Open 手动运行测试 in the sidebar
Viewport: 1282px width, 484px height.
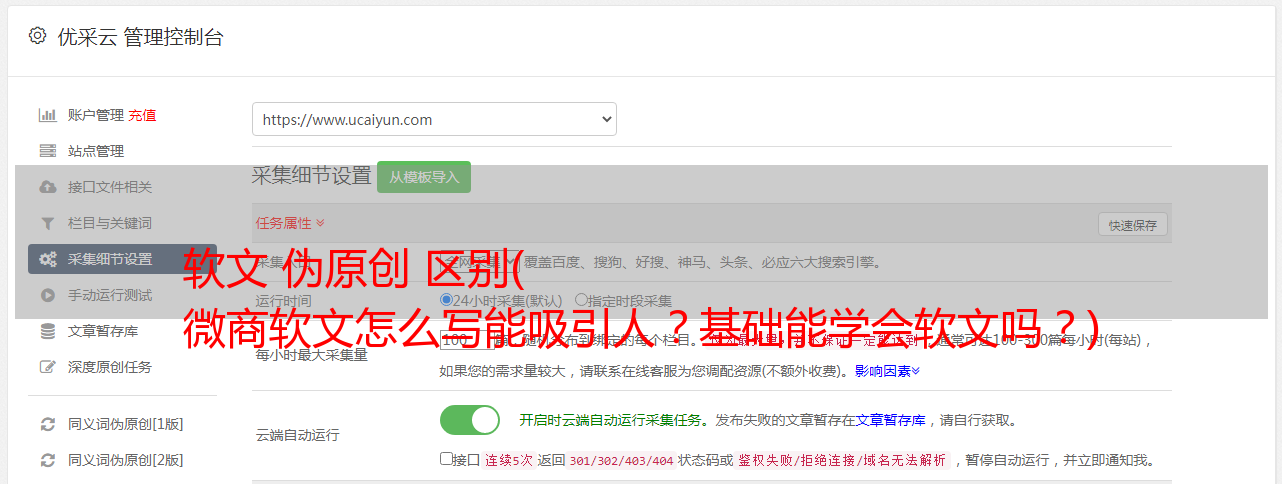110,295
